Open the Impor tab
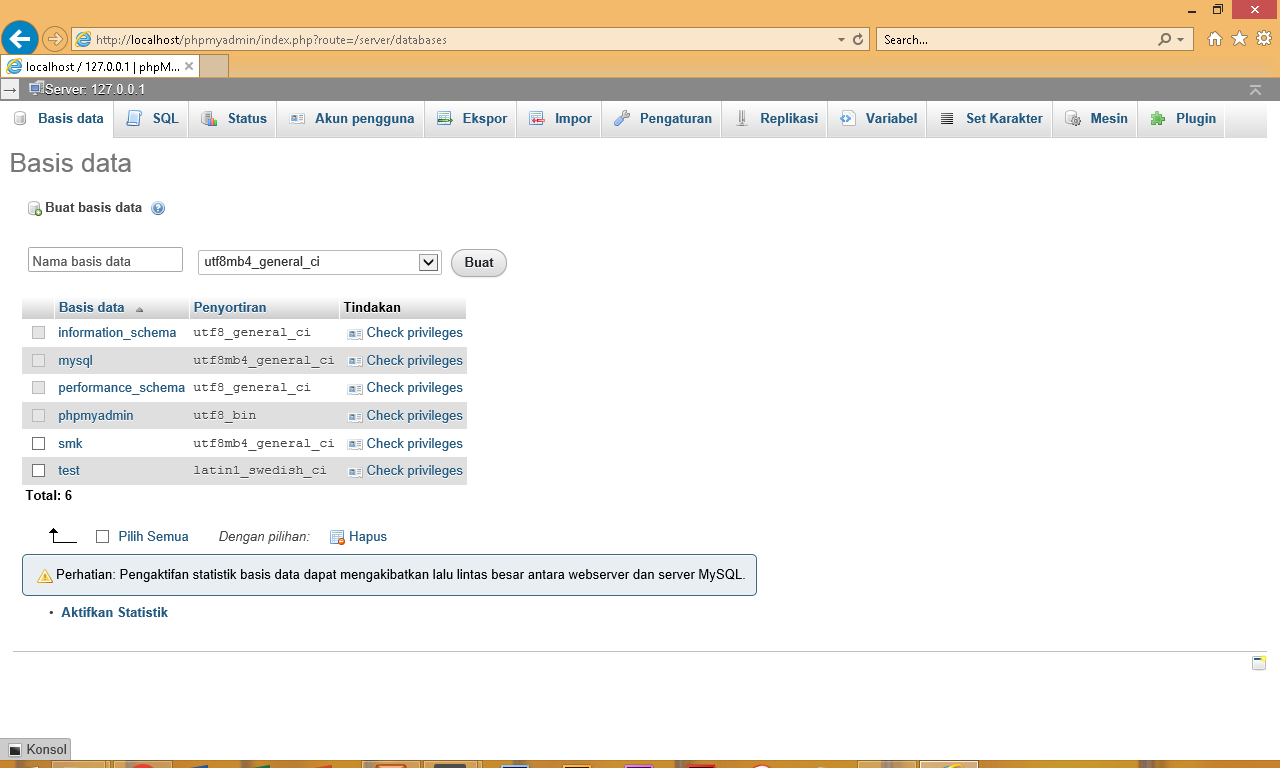The height and width of the screenshot is (768, 1280). (560, 118)
